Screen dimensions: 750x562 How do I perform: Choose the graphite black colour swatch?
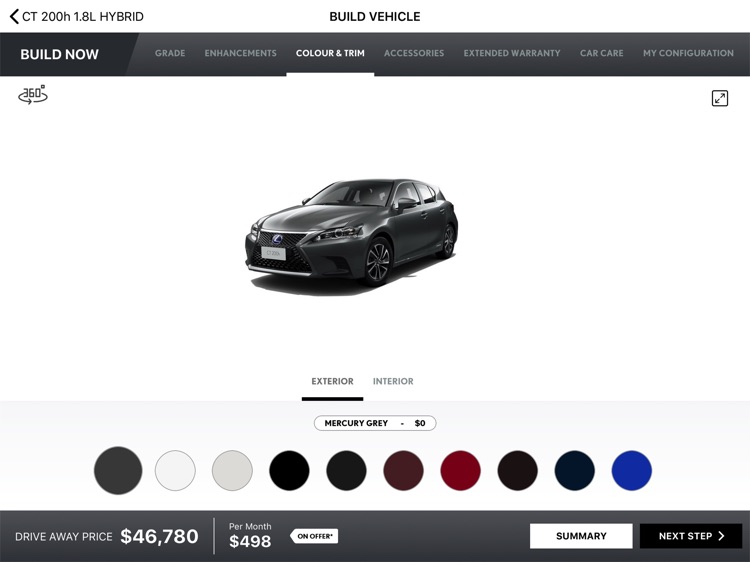(x=346, y=471)
